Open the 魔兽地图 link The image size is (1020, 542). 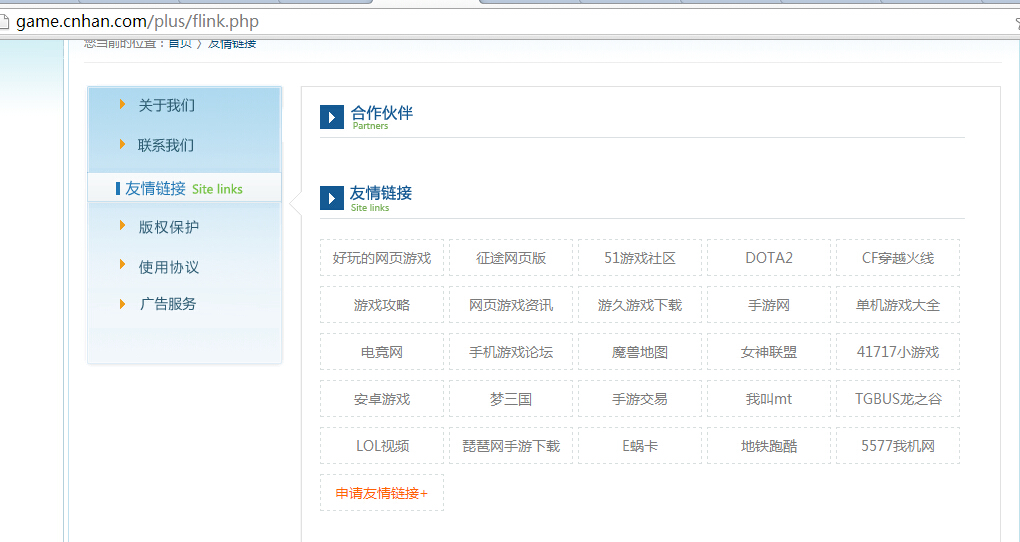click(x=640, y=352)
